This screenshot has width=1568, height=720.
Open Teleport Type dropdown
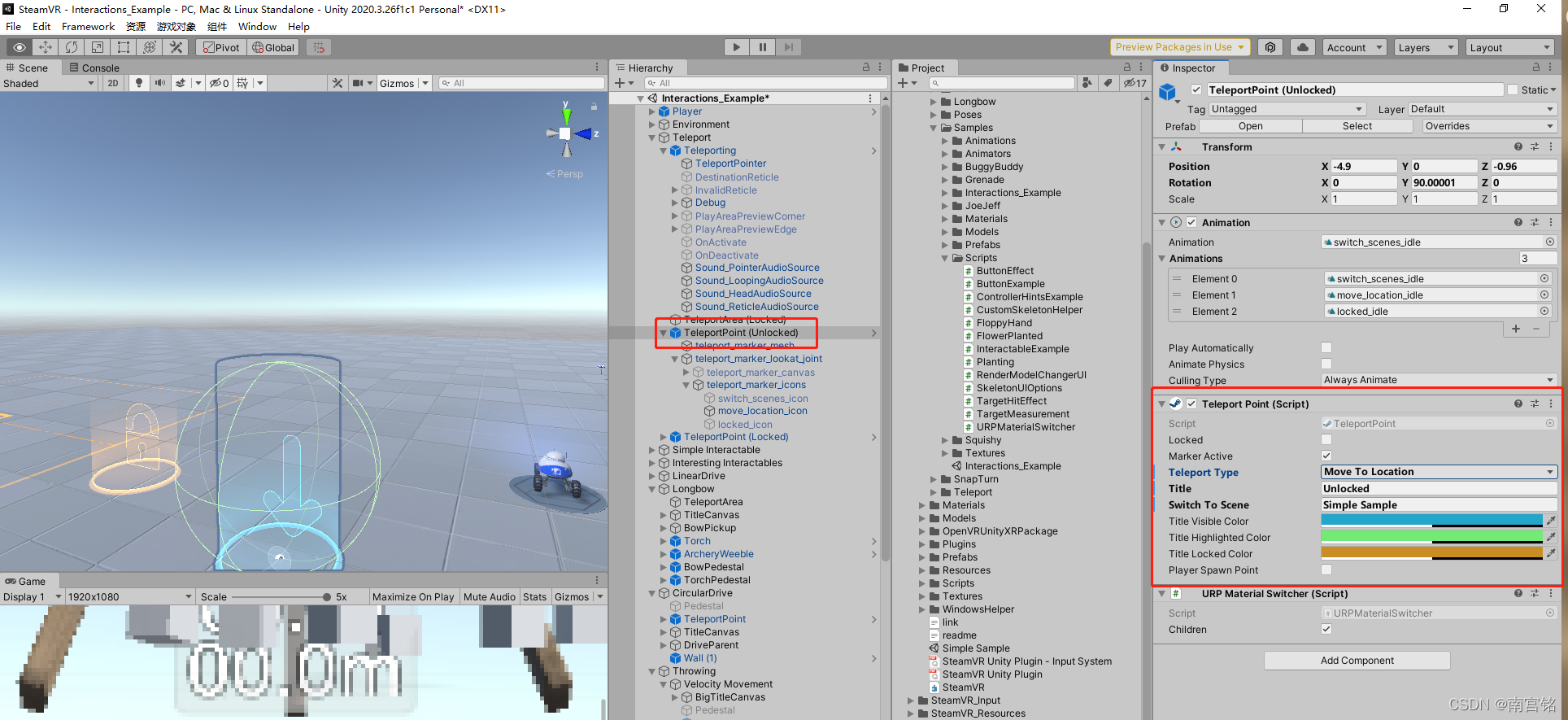1439,472
